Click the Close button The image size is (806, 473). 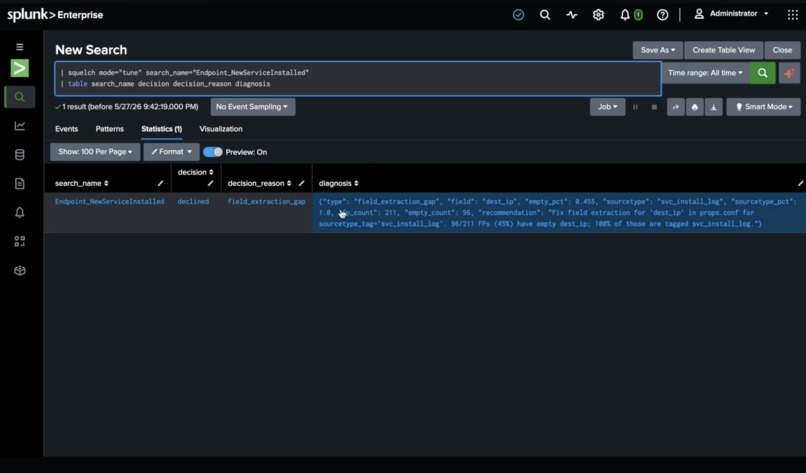click(x=782, y=50)
